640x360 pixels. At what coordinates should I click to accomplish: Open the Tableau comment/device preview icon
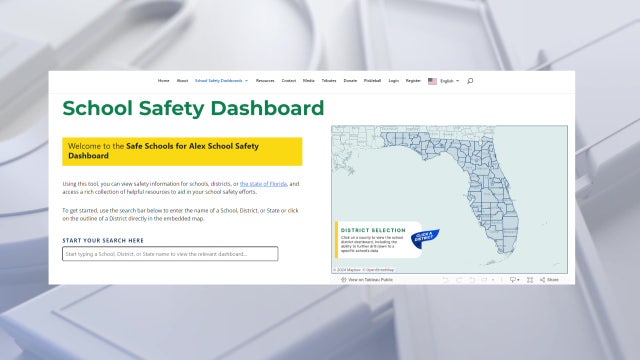click(514, 280)
